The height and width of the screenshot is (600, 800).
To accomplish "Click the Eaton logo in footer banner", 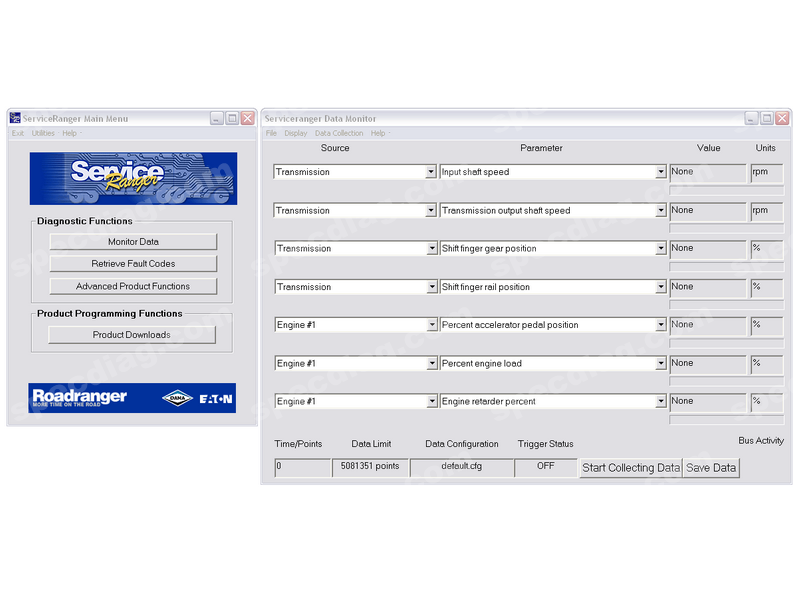I will point(215,398).
